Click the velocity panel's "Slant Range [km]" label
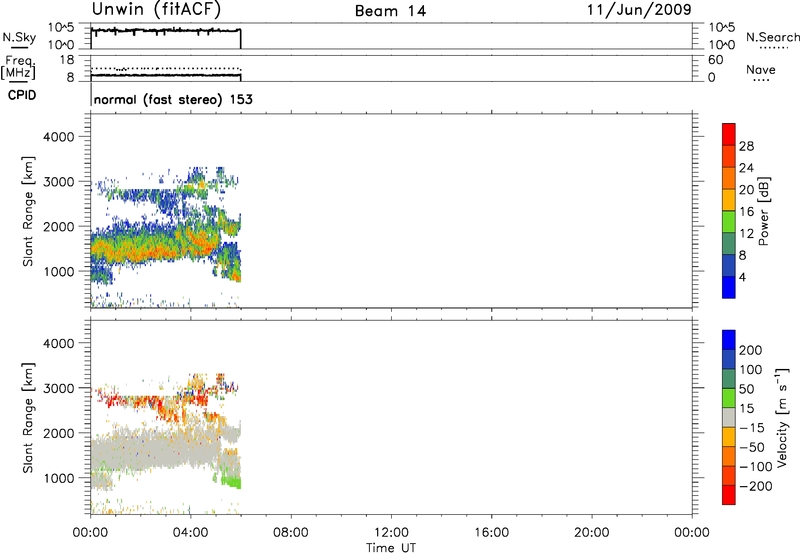The image size is (800, 554). [28, 418]
